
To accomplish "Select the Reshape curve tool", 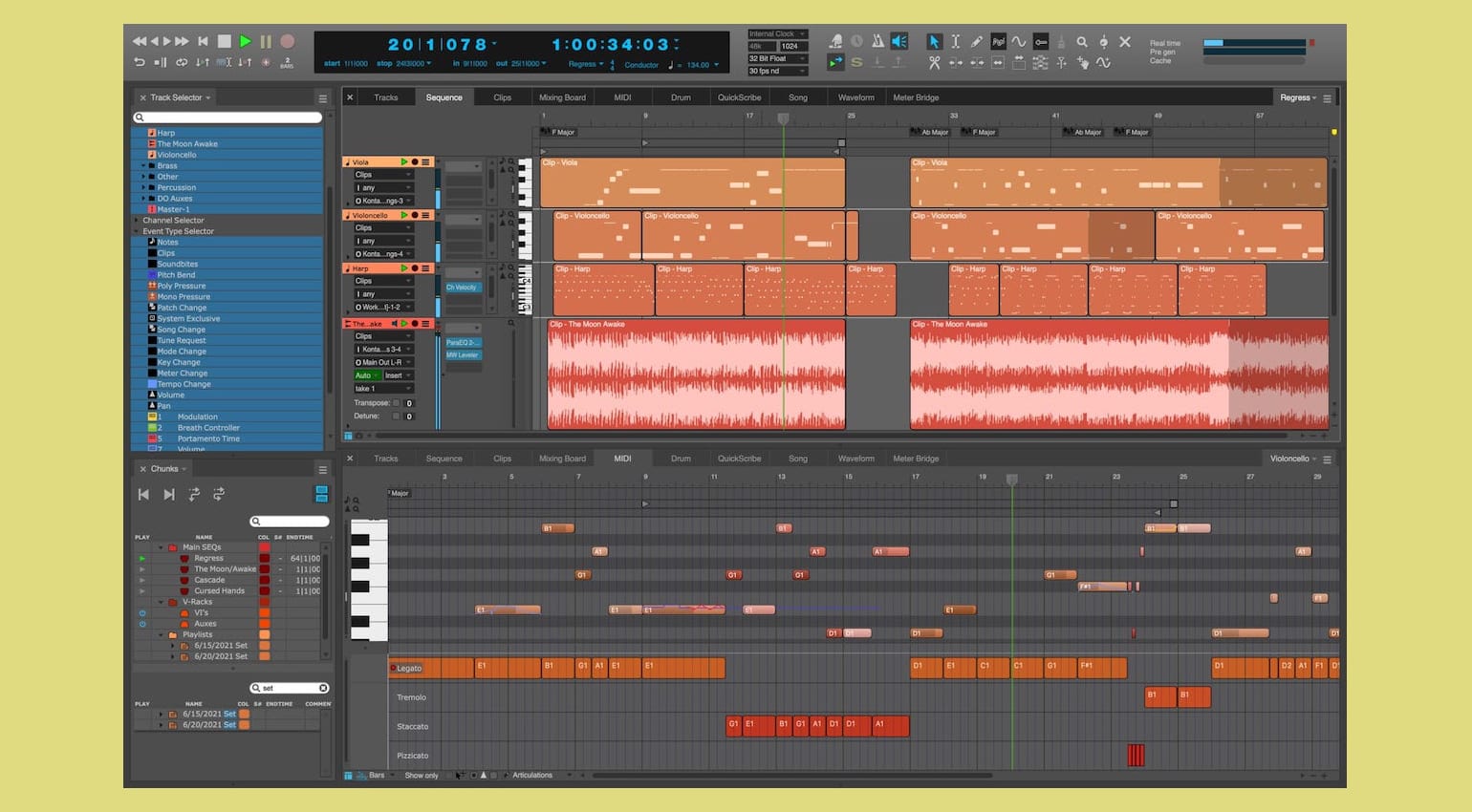I will click(x=1019, y=41).
